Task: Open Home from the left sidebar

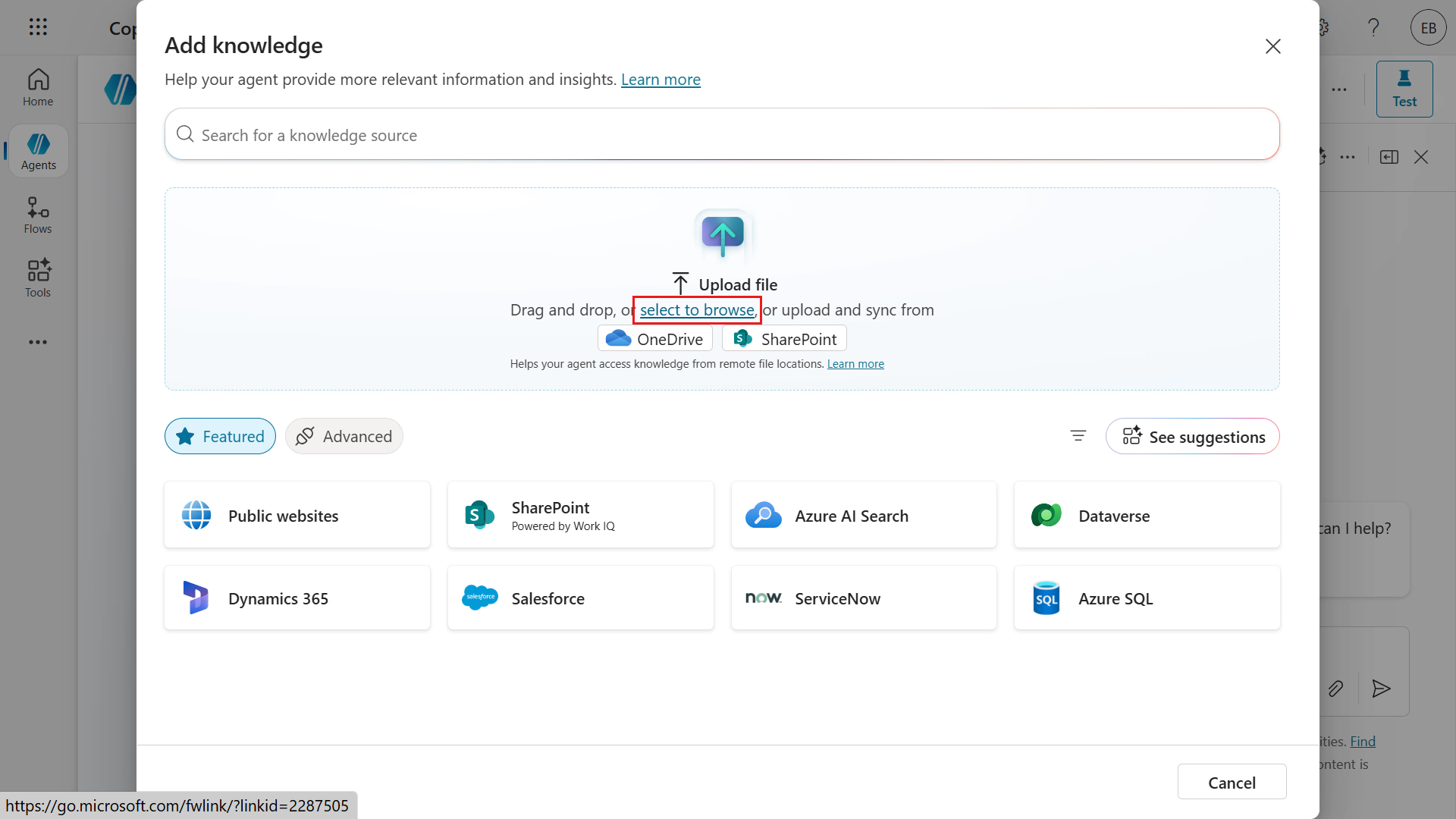Action: click(x=37, y=87)
